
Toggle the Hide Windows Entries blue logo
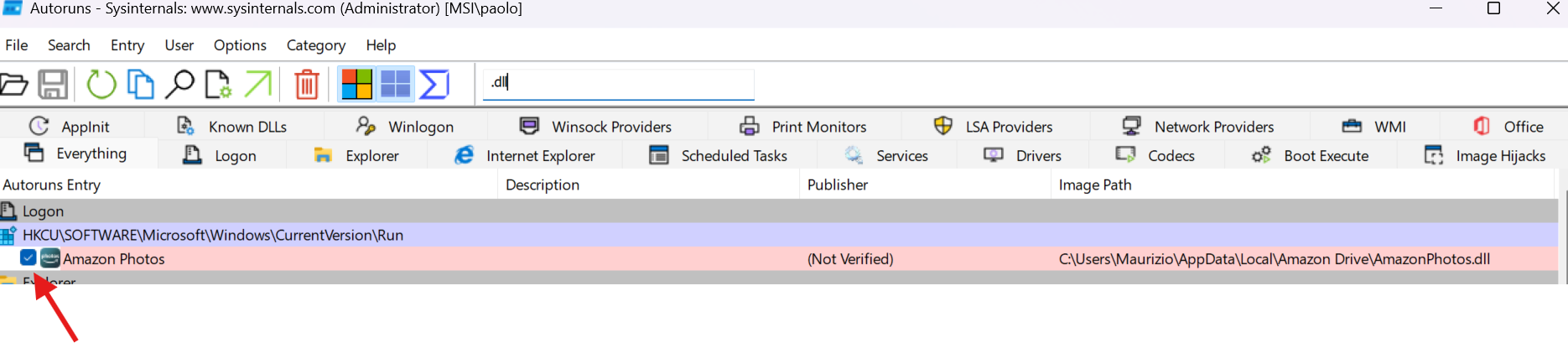(395, 85)
